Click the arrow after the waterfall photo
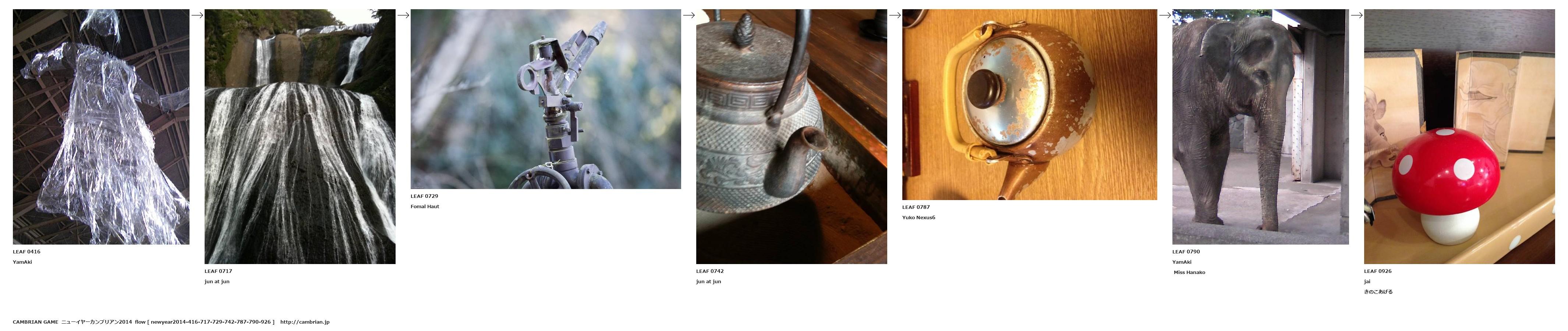1568x331 pixels. coord(403,15)
